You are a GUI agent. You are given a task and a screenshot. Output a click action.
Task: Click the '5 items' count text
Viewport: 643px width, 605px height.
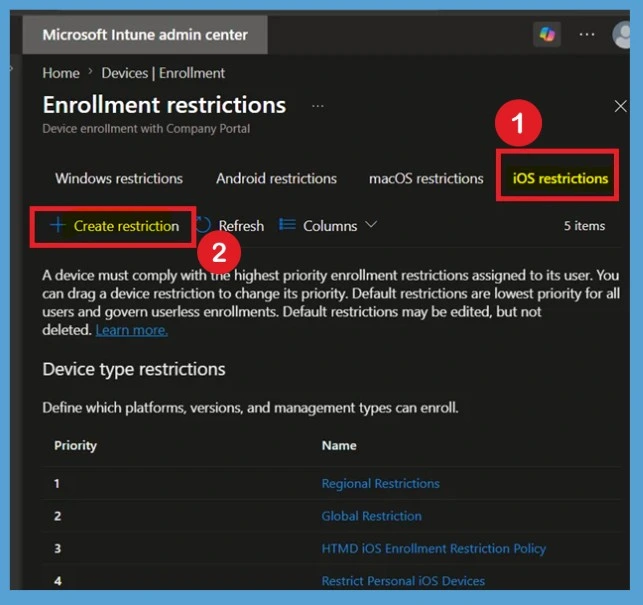click(x=584, y=226)
